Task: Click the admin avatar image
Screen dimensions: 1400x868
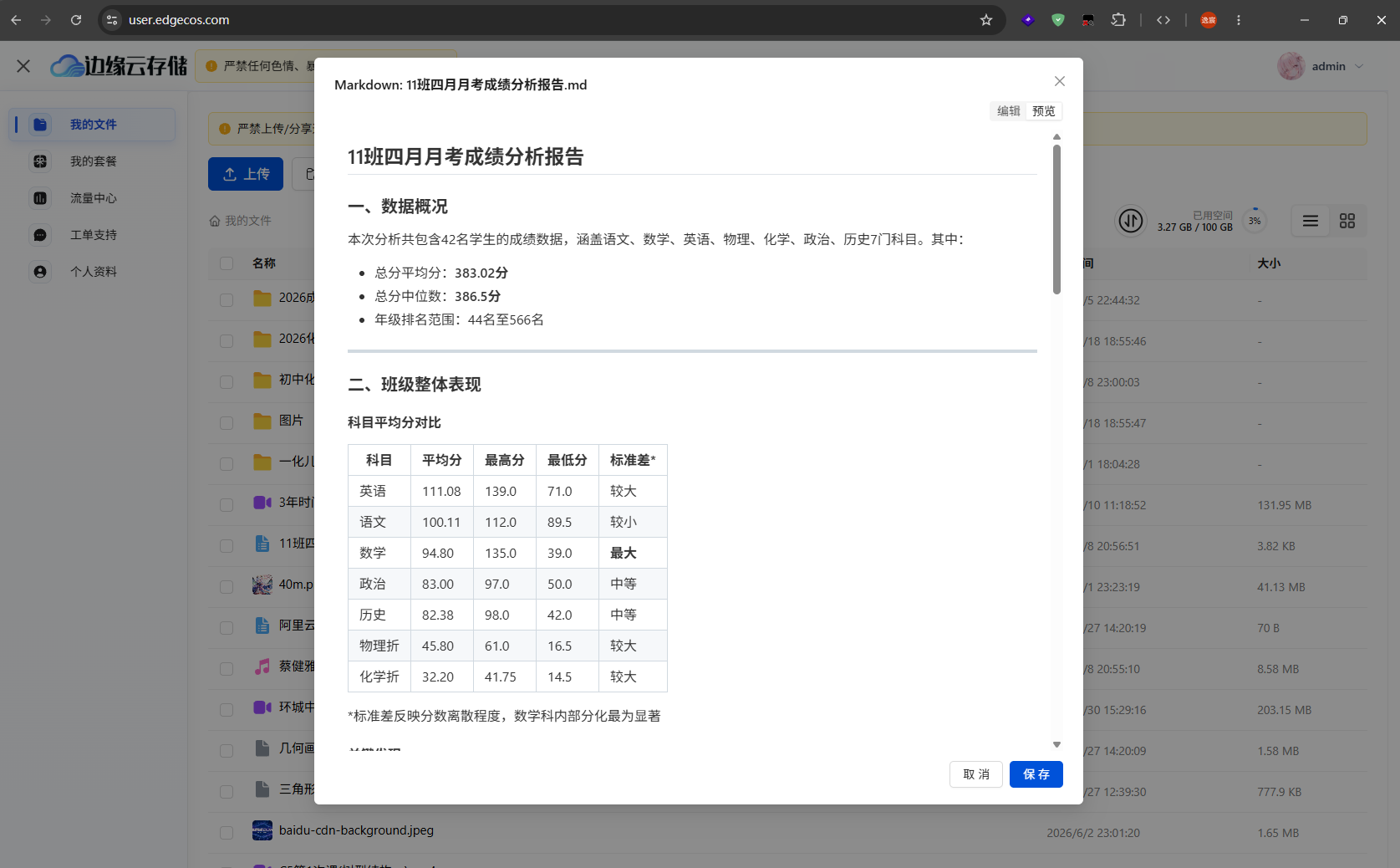Action: (1291, 66)
